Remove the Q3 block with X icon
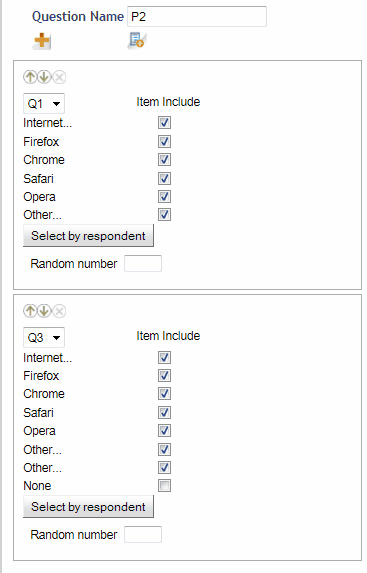Screen dimensions: 367x573 pos(59,311)
